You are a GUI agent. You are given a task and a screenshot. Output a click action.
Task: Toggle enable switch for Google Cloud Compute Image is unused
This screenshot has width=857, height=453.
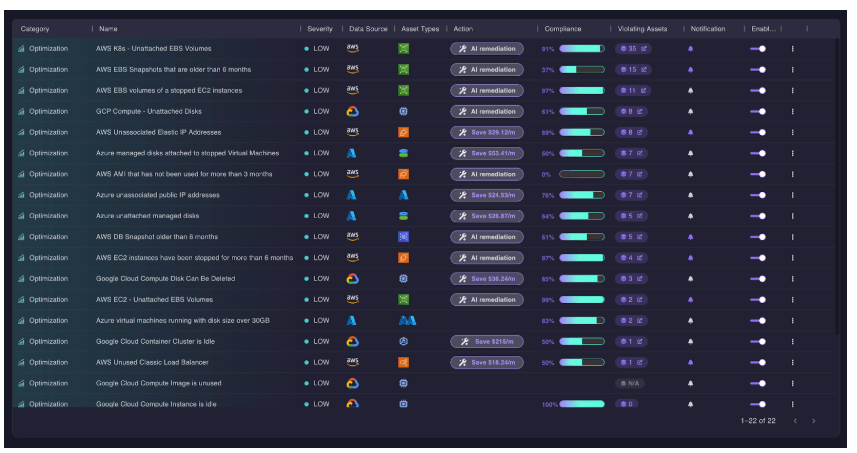(x=758, y=383)
